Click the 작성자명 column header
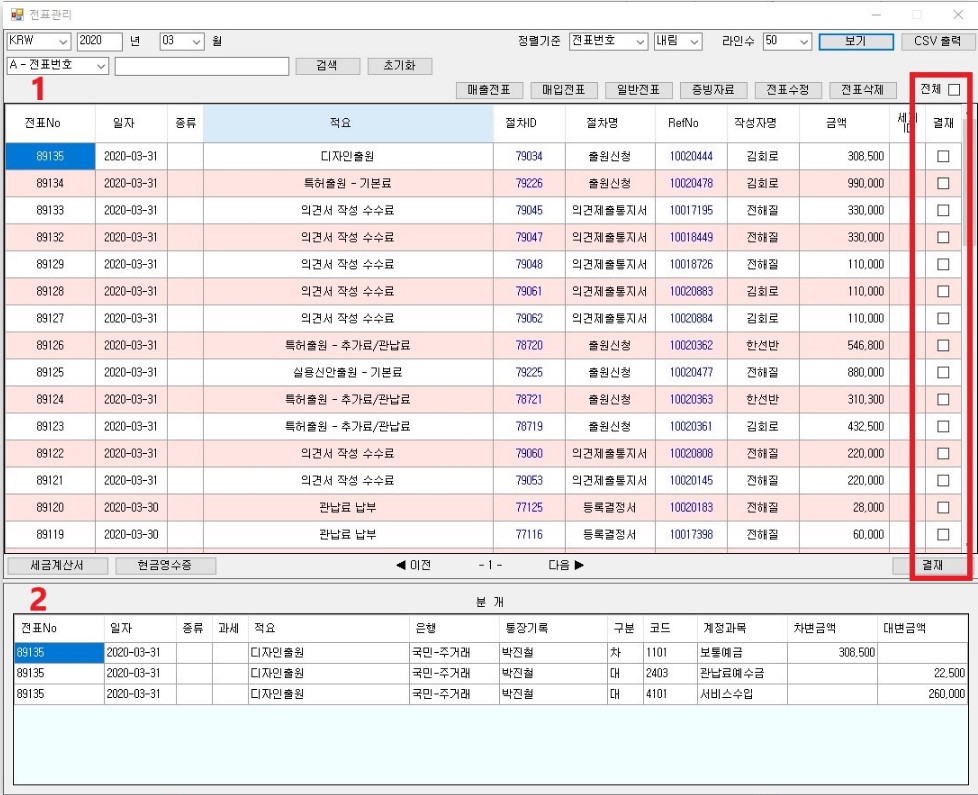The width and height of the screenshot is (978, 795). click(x=763, y=123)
